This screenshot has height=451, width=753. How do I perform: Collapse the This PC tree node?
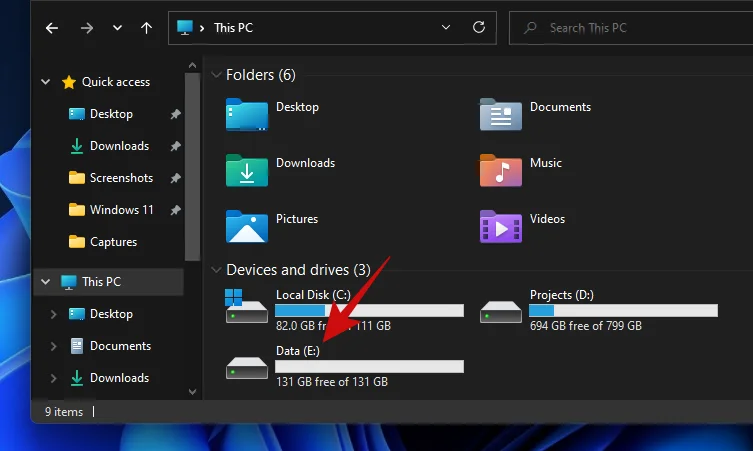pyautogui.click(x=46, y=281)
